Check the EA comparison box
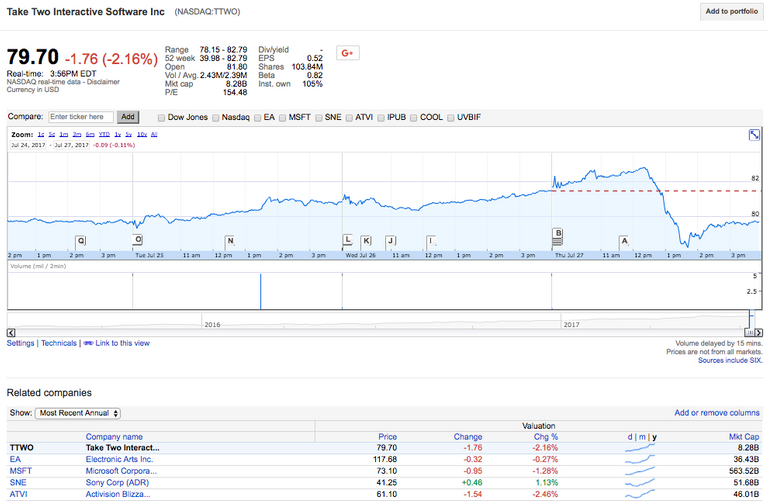 [x=258, y=118]
